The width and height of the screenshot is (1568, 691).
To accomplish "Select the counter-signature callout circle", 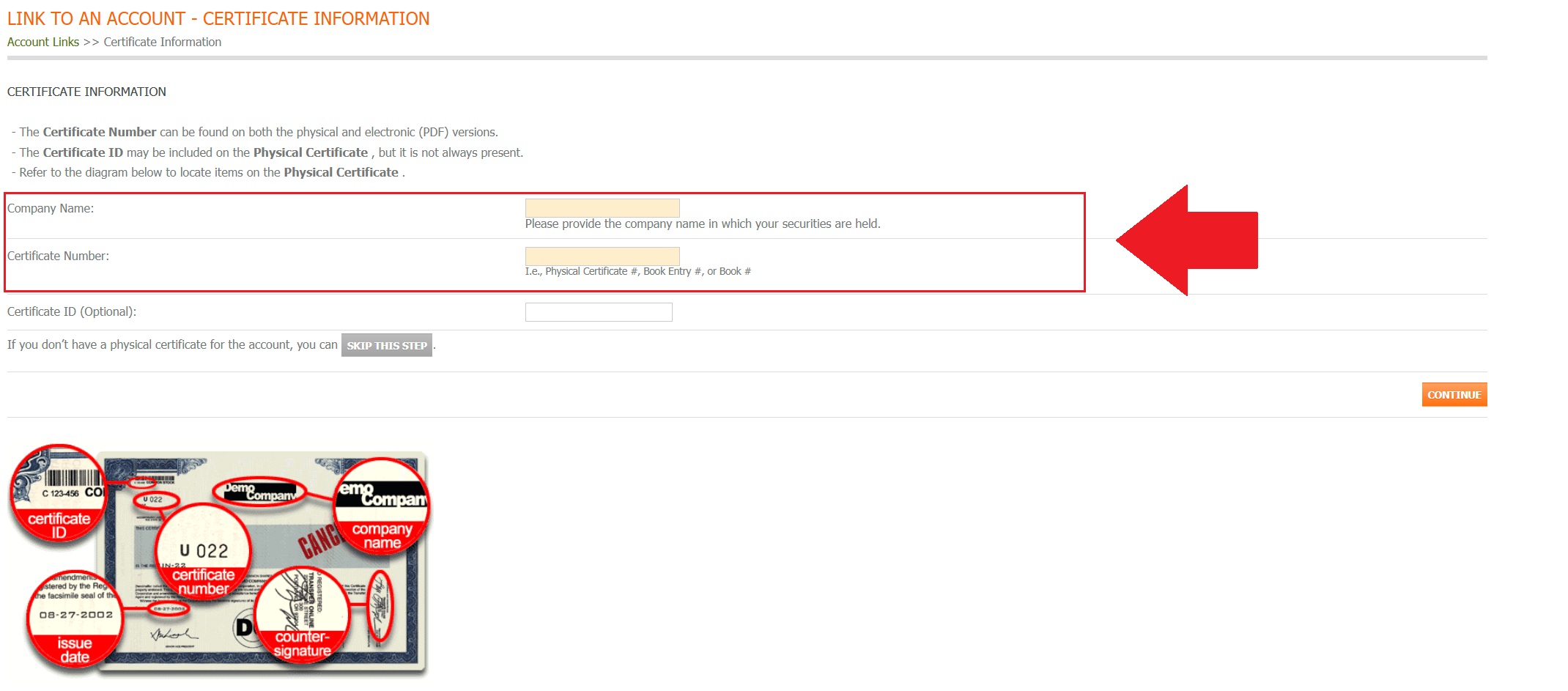I will click(302, 616).
